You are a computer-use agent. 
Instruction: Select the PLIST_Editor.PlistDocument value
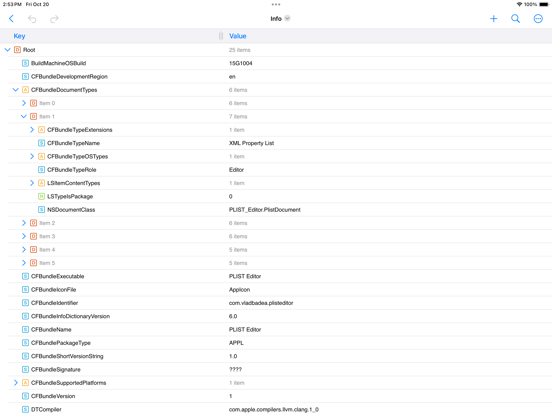pyautogui.click(x=265, y=210)
